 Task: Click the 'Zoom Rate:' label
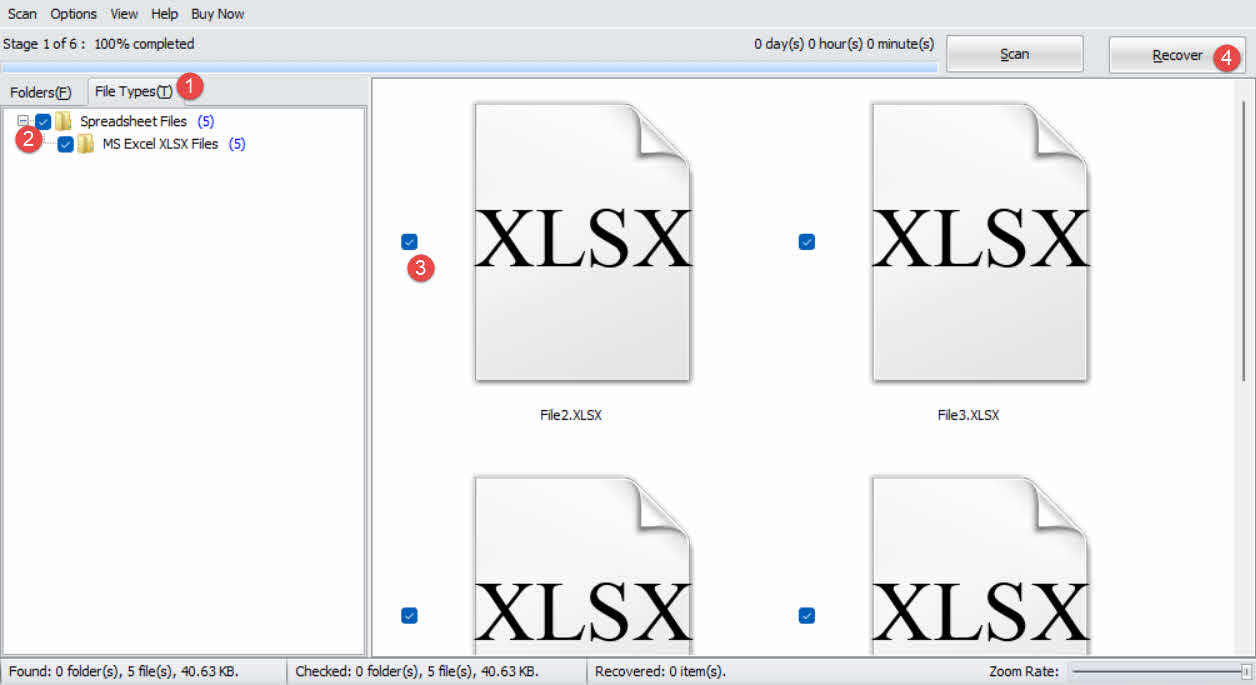pyautogui.click(x=1023, y=671)
